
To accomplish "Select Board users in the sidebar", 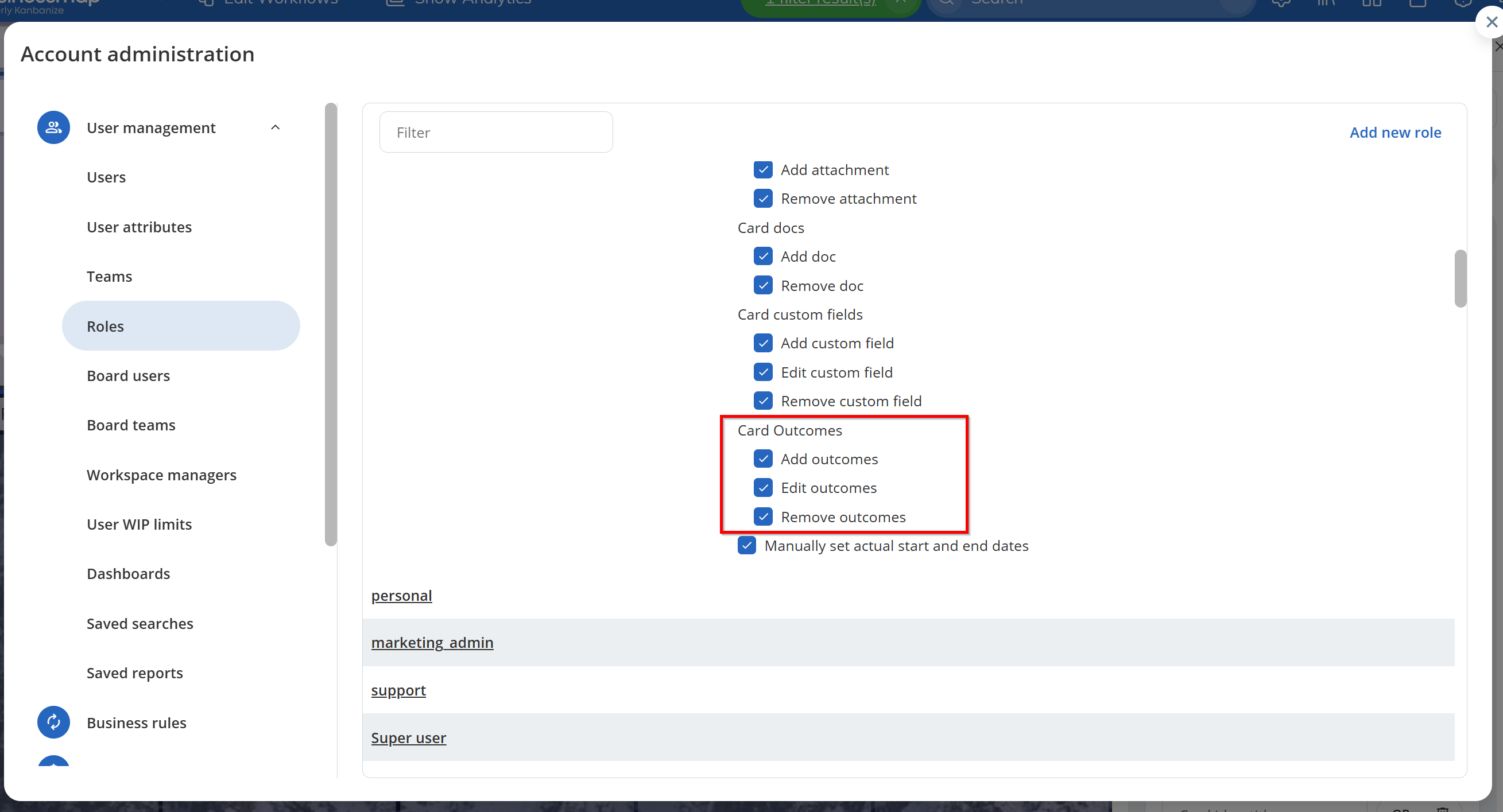I will point(129,376).
